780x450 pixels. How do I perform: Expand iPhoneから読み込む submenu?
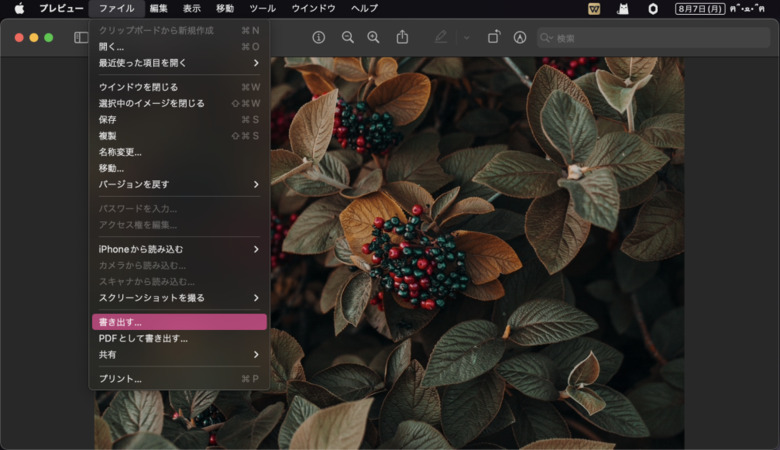point(179,249)
